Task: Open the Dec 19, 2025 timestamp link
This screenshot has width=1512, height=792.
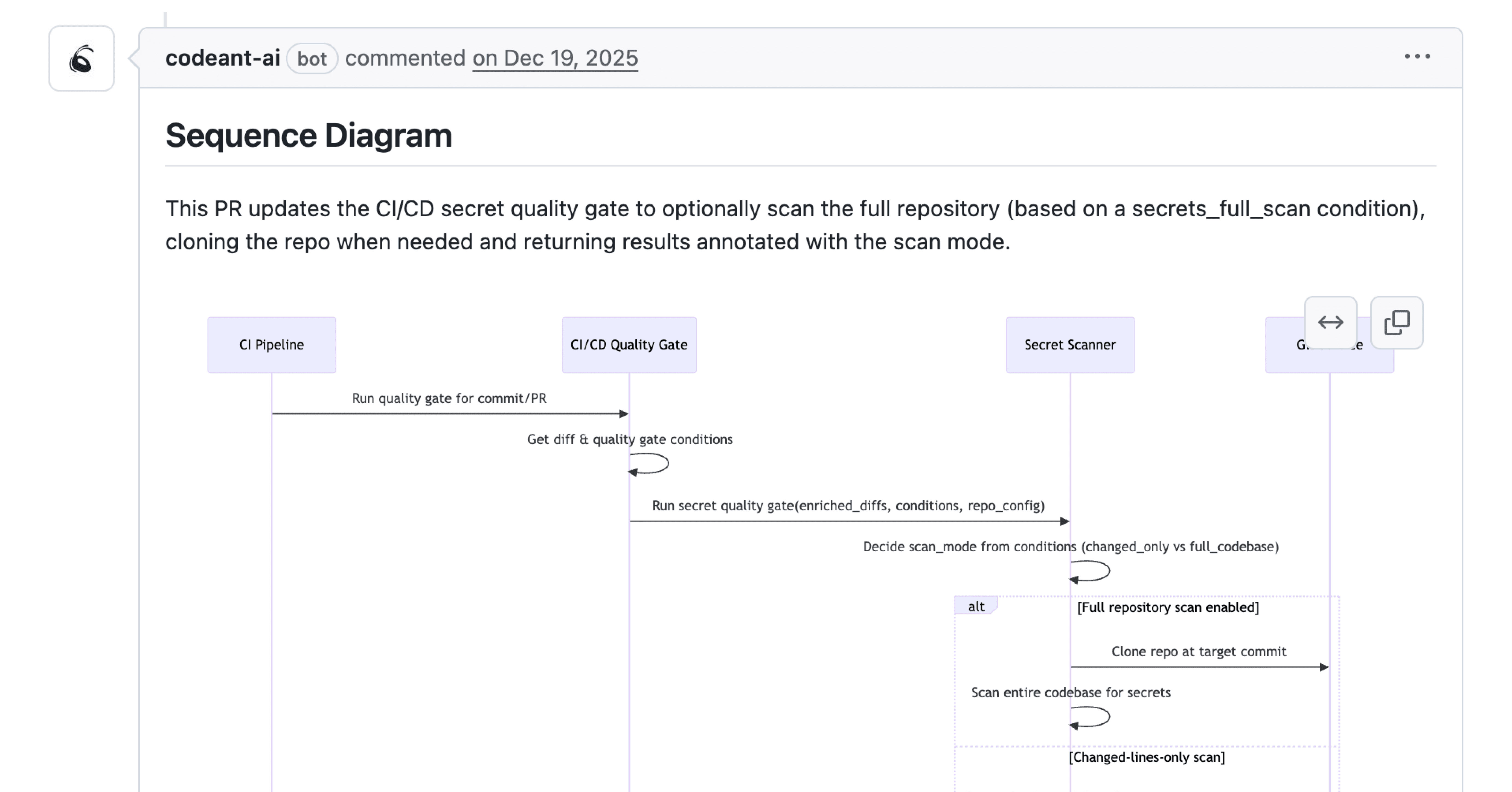Action: [x=554, y=58]
